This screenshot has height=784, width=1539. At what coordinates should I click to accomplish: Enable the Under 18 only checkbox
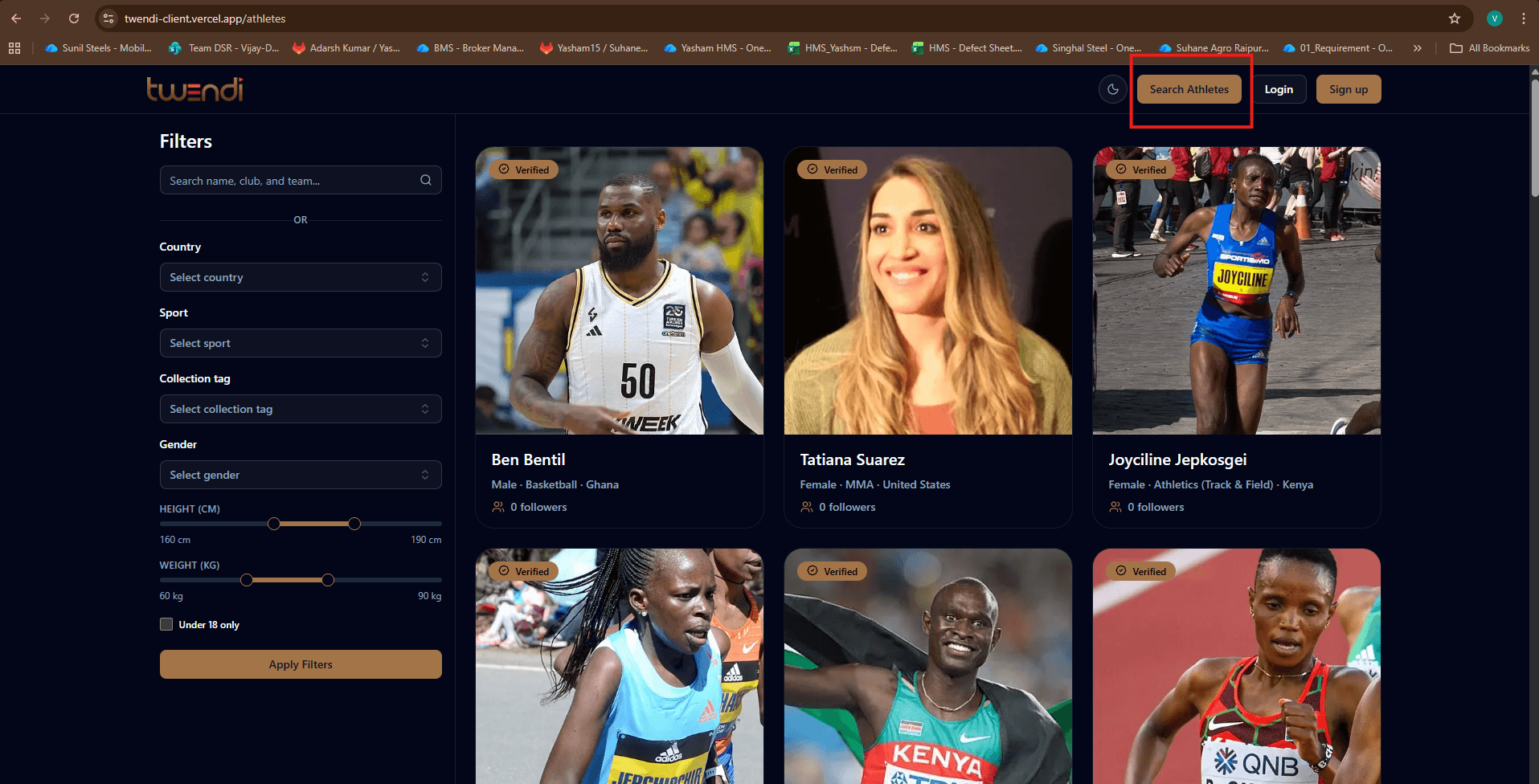(x=166, y=624)
